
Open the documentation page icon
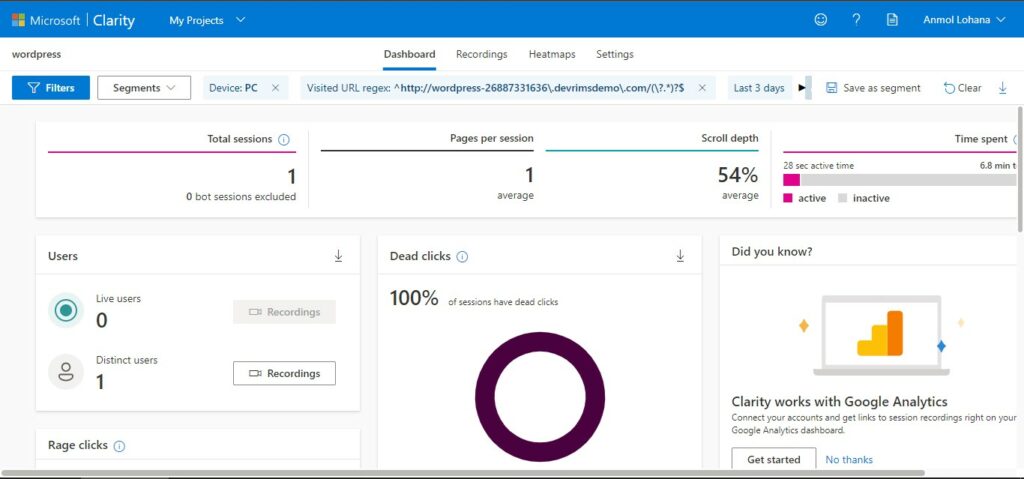892,20
